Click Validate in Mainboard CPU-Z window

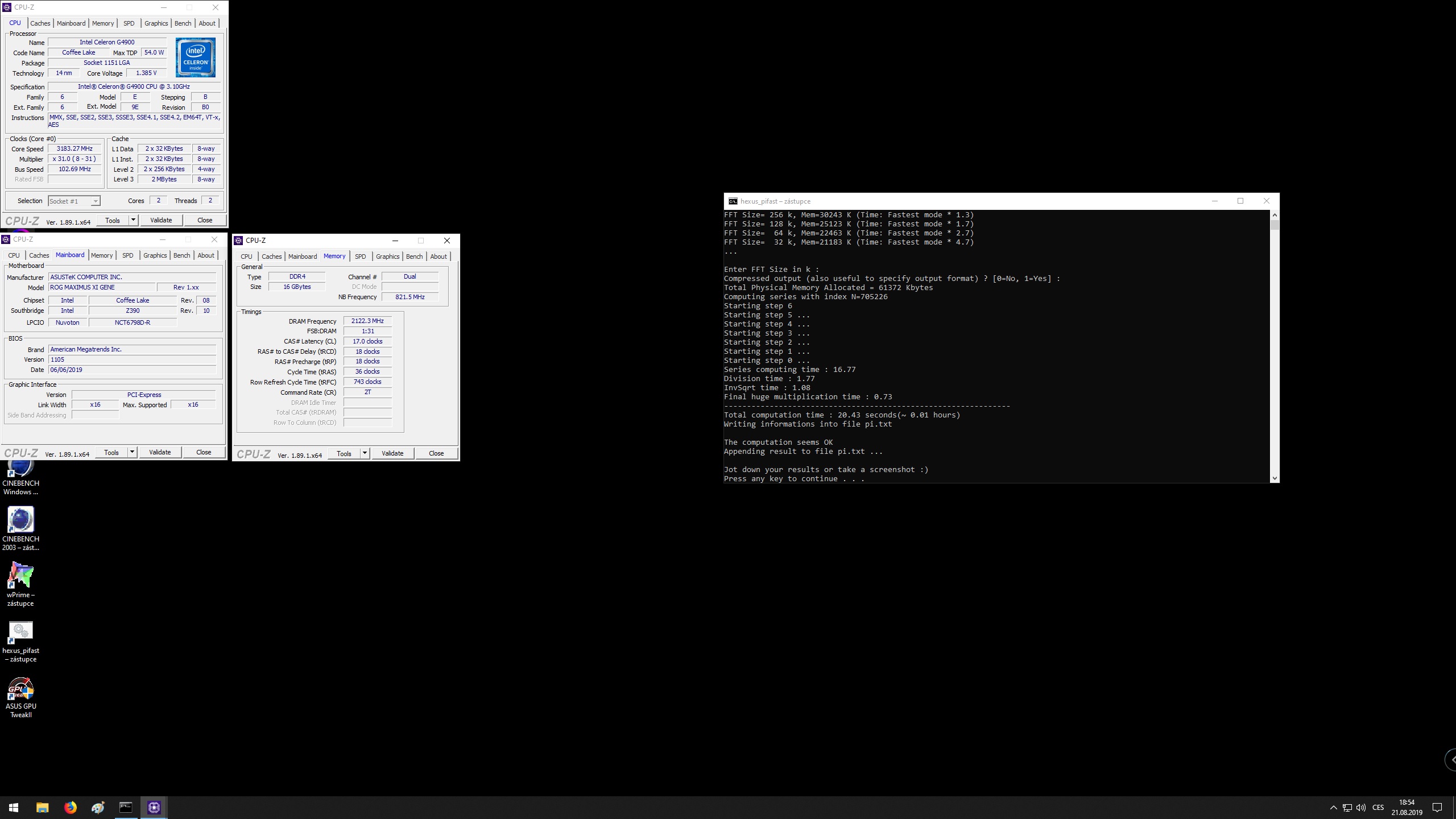pyautogui.click(x=160, y=452)
